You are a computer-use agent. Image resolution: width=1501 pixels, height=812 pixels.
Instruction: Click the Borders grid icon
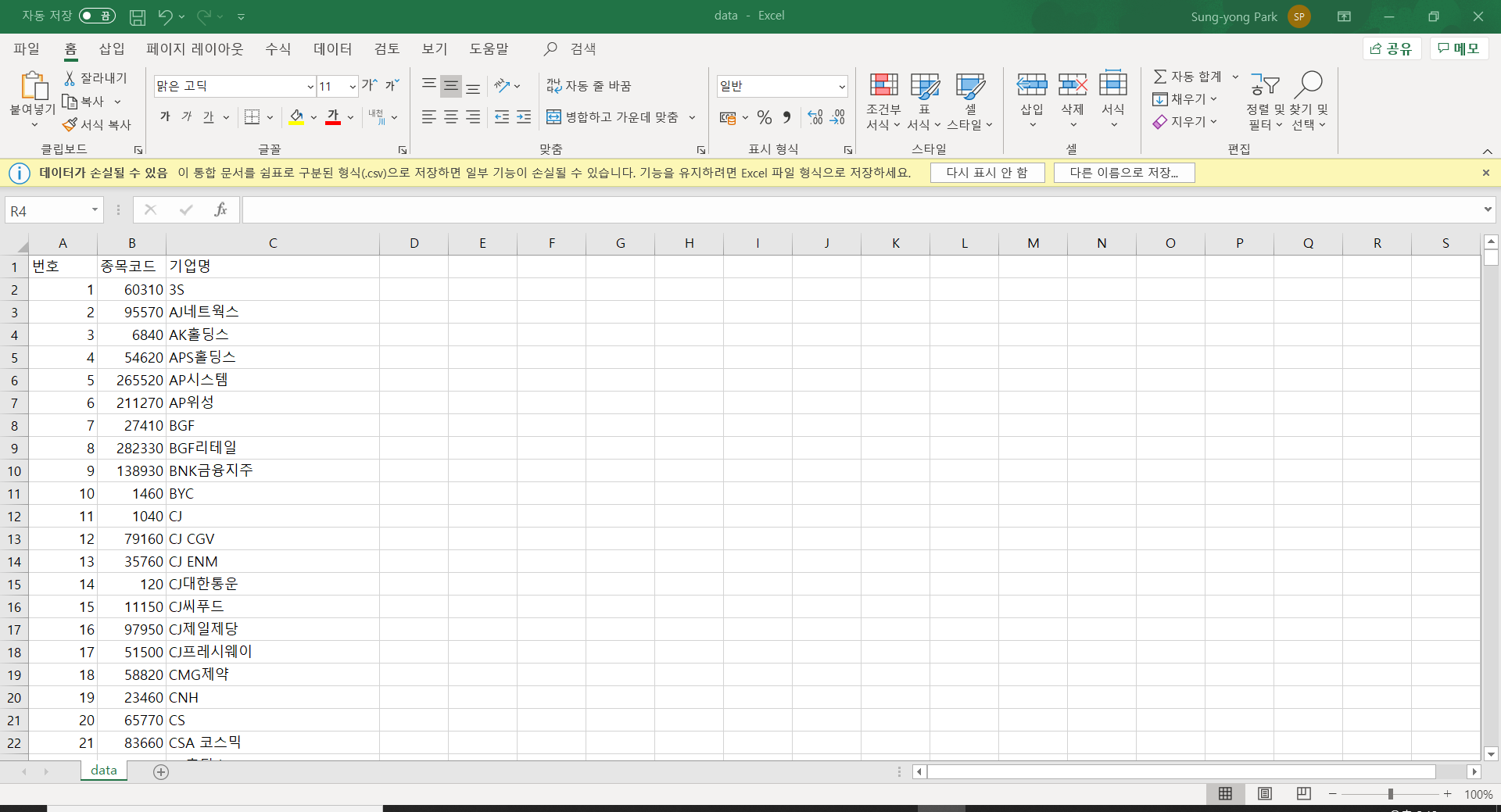(252, 117)
